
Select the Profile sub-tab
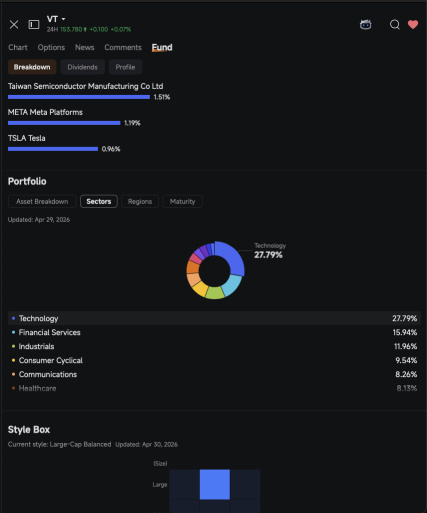click(x=125, y=67)
